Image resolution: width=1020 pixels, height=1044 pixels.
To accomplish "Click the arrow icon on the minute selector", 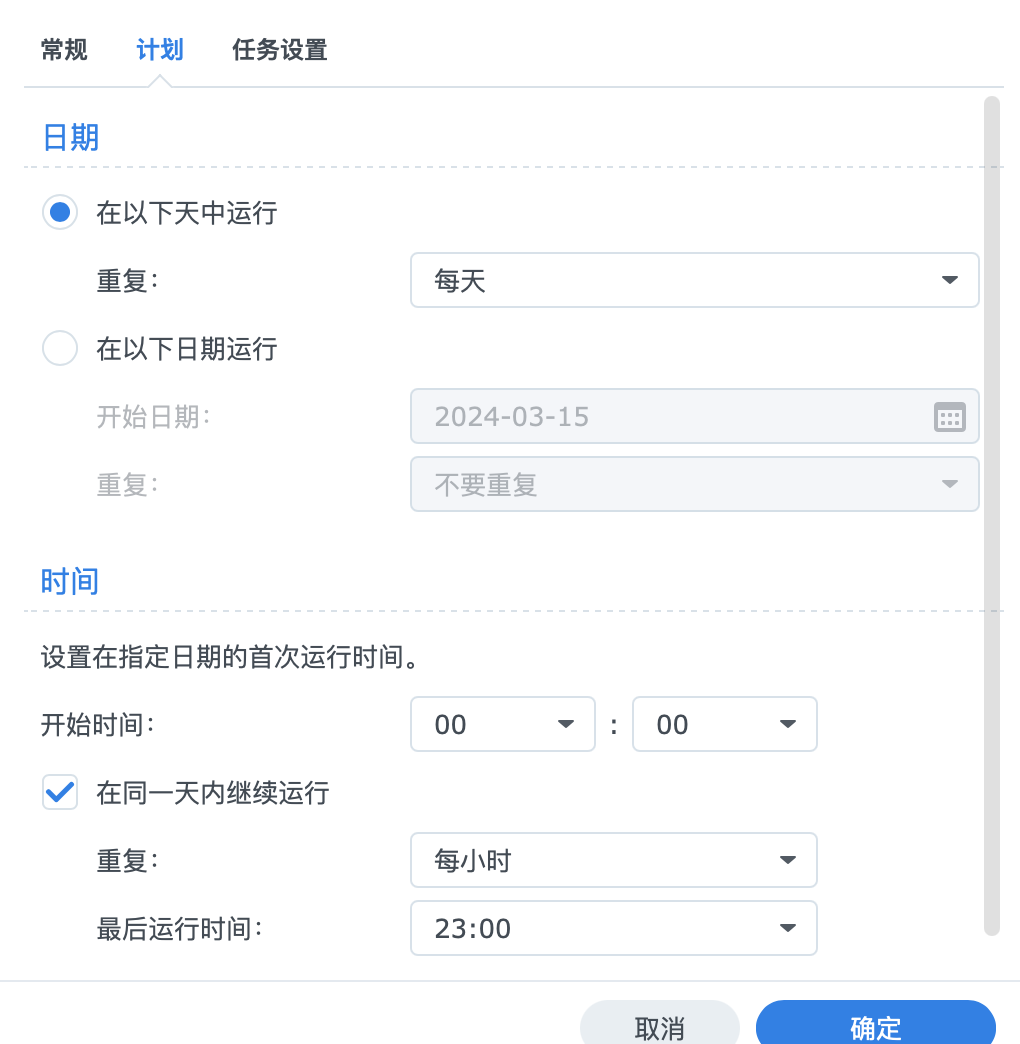I will click(787, 724).
